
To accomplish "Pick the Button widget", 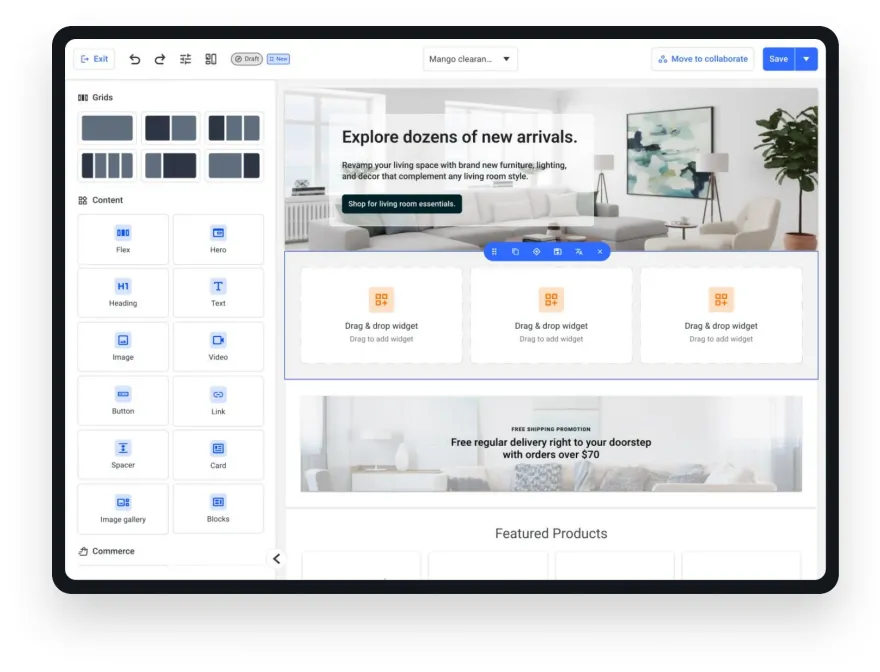I will [123, 401].
